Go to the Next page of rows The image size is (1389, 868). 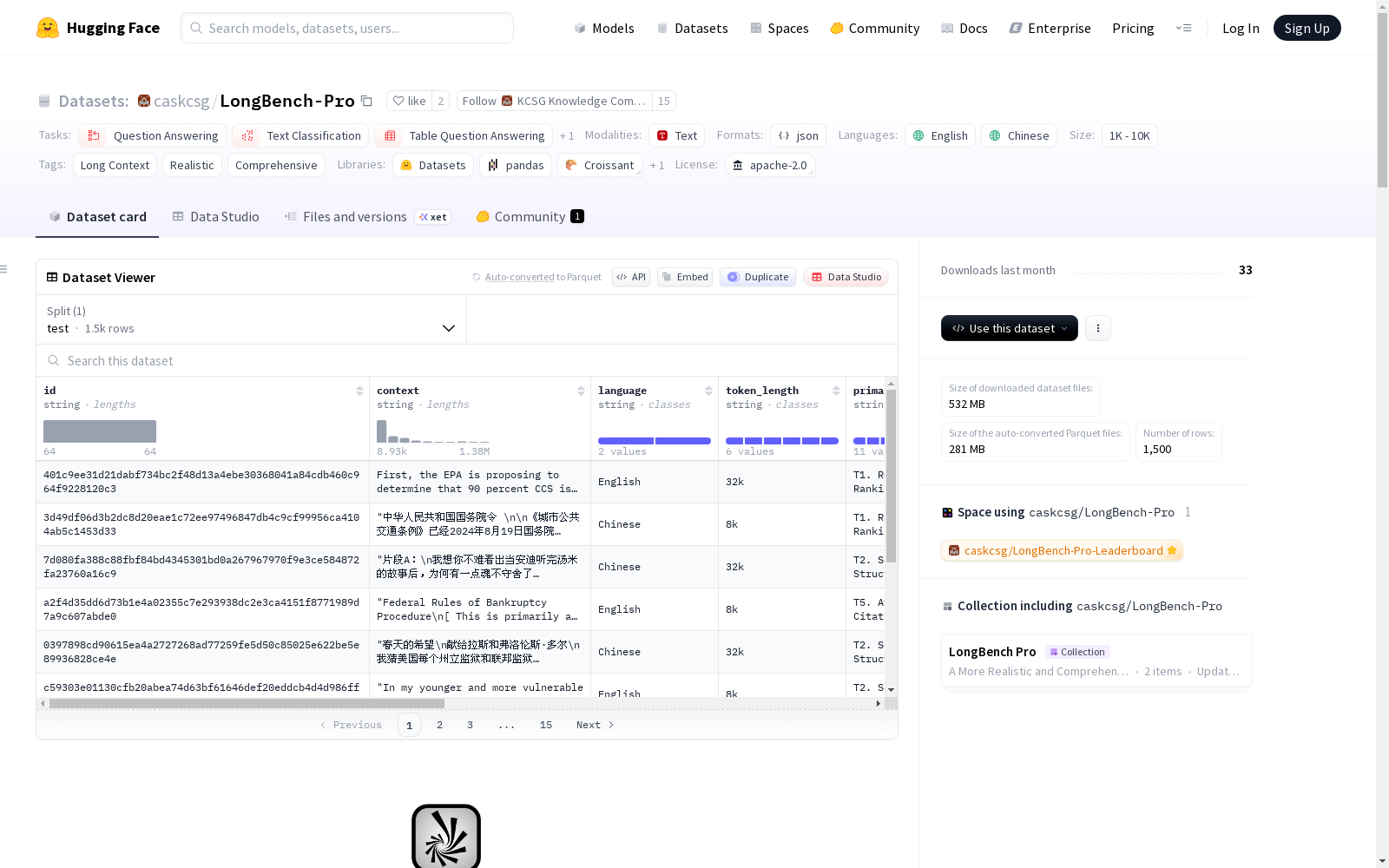(x=596, y=725)
